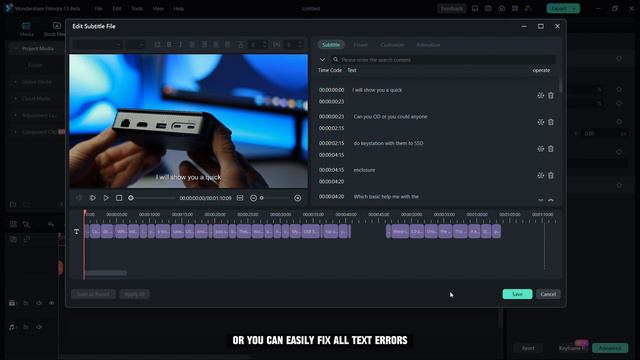The image size is (640, 360).
Task: Cancel the subtitle editing dialog
Action: point(548,294)
